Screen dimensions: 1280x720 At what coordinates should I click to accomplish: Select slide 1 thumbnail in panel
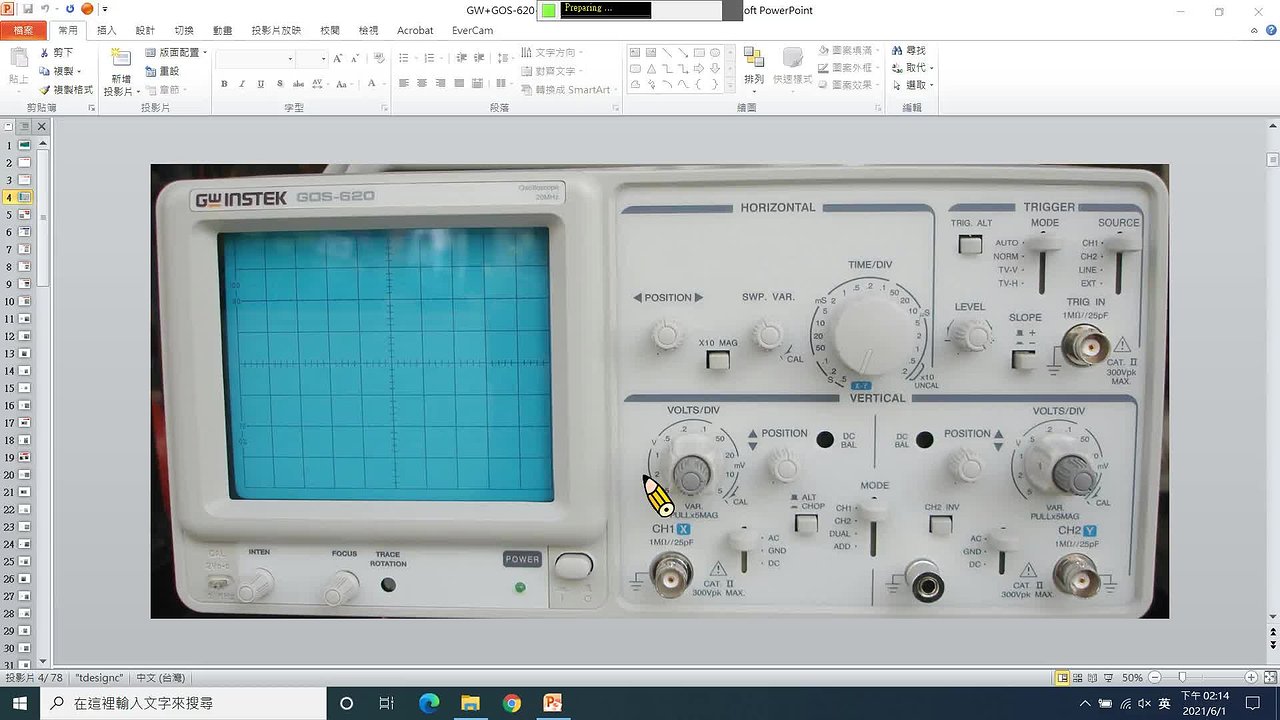[25, 145]
